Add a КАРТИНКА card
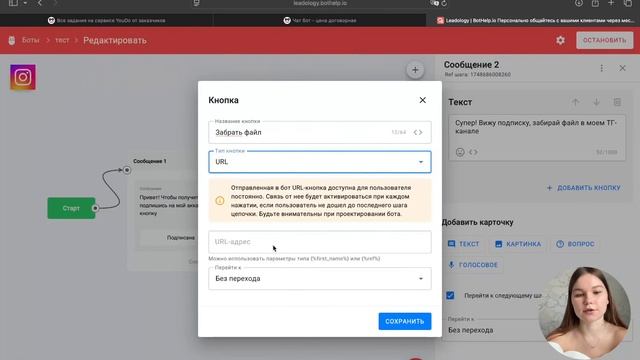This screenshot has width=640, height=360. [x=518, y=244]
